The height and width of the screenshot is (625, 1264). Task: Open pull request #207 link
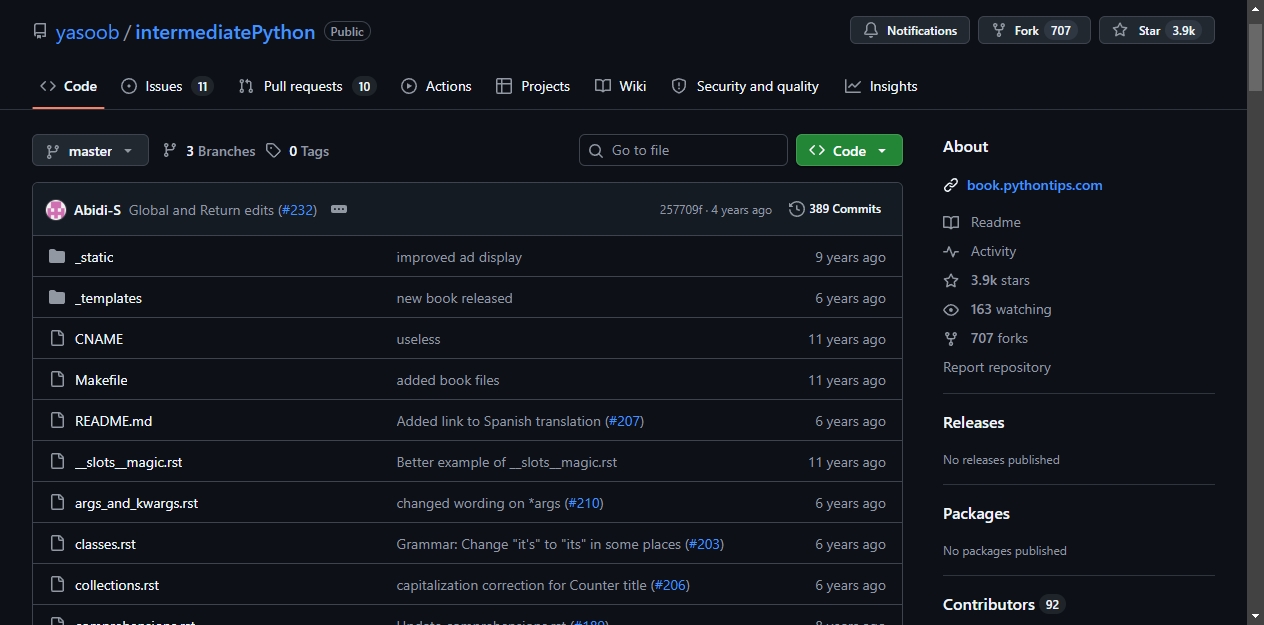point(625,421)
